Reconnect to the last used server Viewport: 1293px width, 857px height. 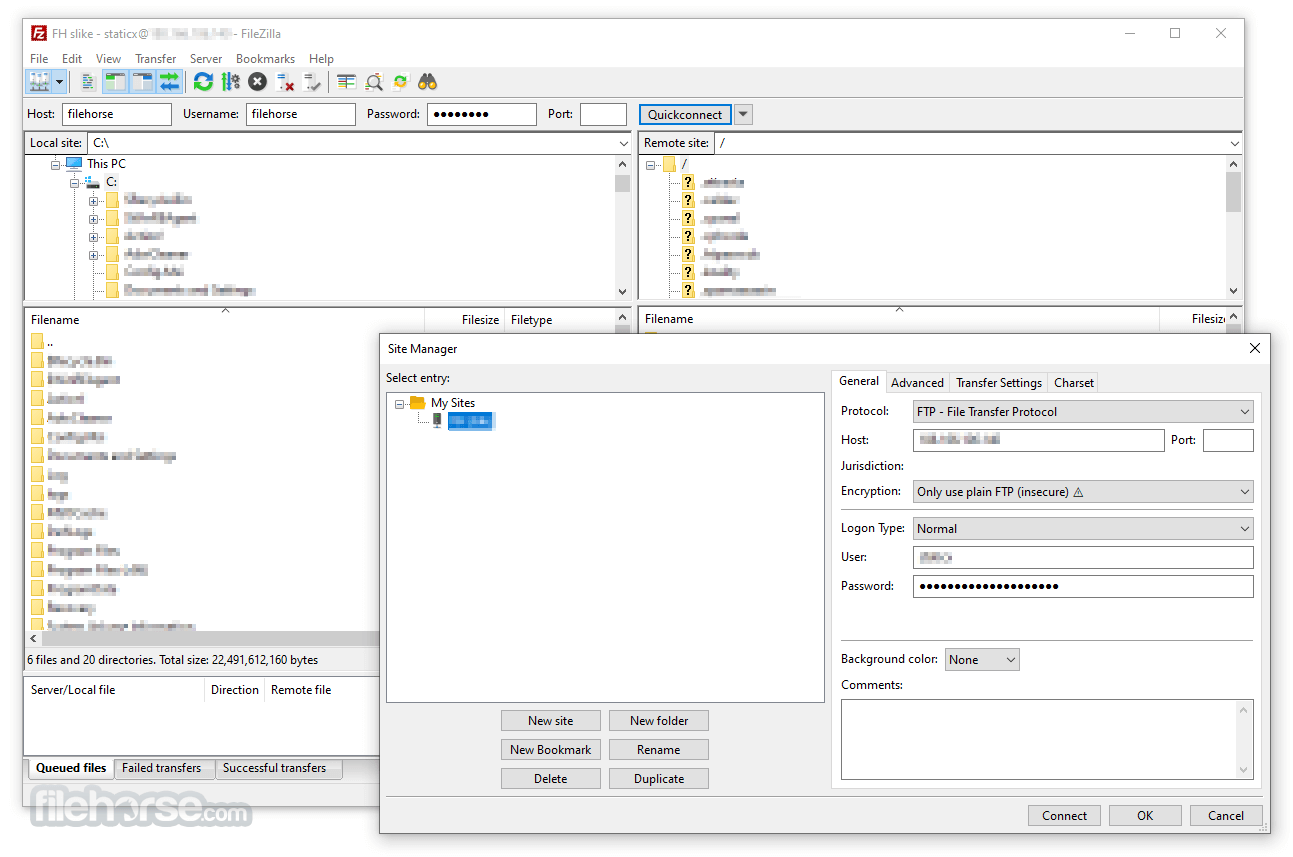tap(313, 82)
